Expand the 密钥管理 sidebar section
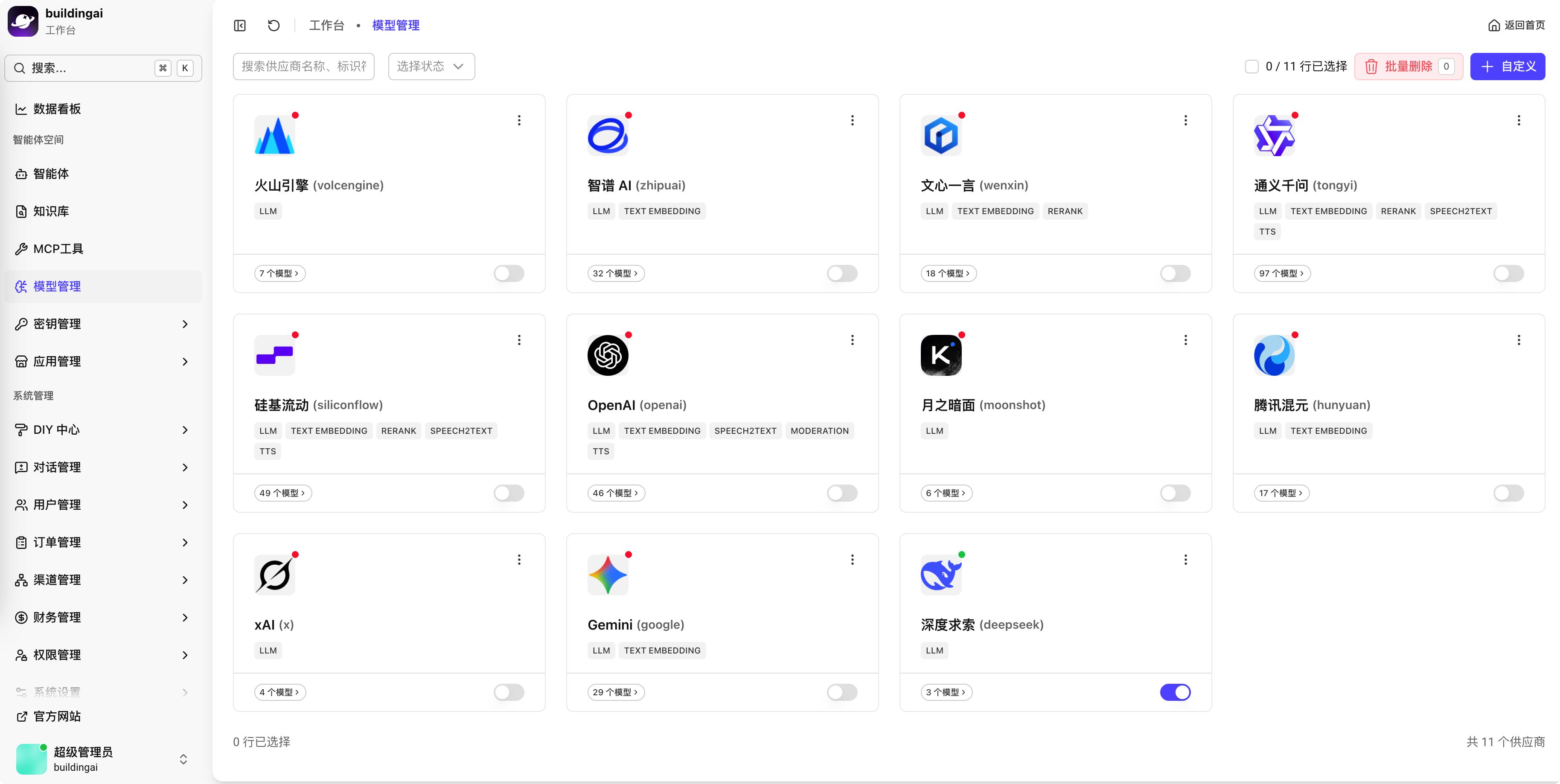Screen dimensions: 1560x784 point(103,324)
